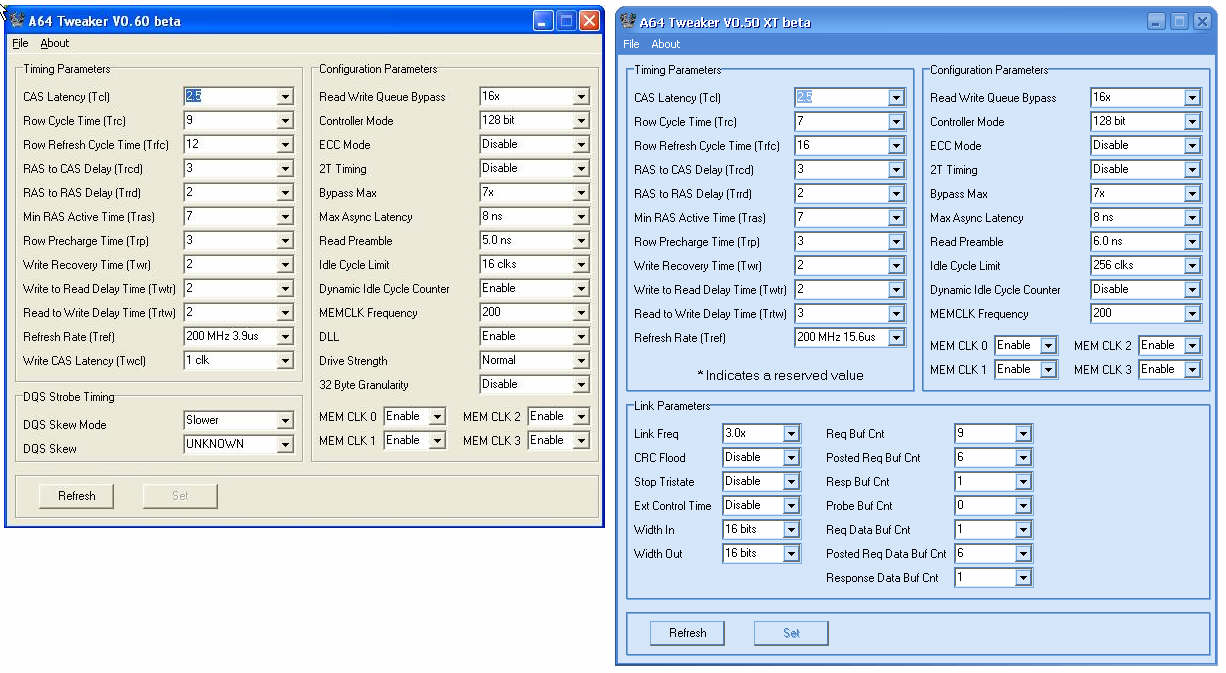Open Refresh Rate 15.6us dropdown in V0.50 XT window

[896, 338]
